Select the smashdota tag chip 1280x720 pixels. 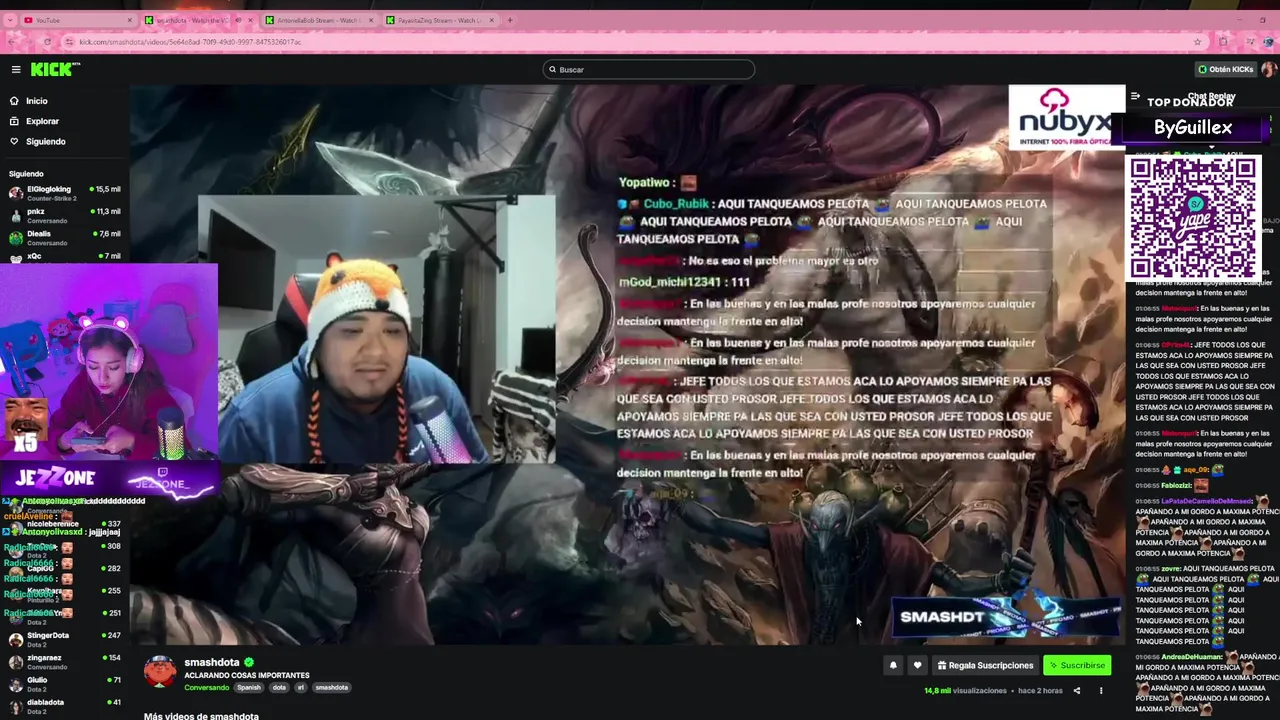tap(332, 687)
